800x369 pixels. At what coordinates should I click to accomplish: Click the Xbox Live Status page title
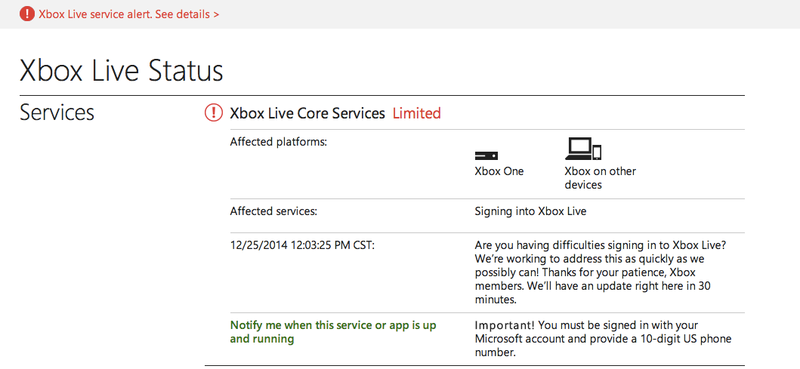(x=121, y=70)
